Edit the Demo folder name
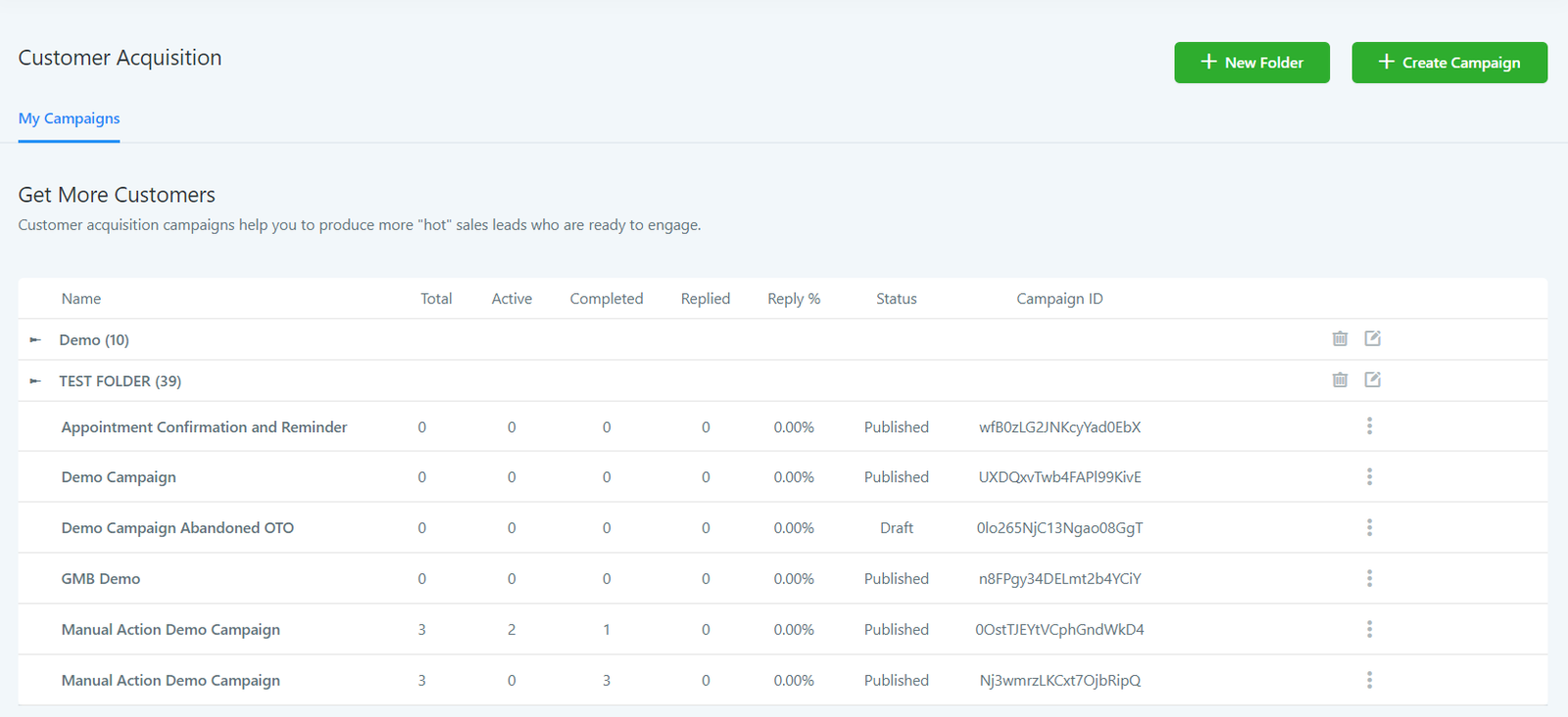Viewport: 1568px width, 717px height. (x=1372, y=339)
